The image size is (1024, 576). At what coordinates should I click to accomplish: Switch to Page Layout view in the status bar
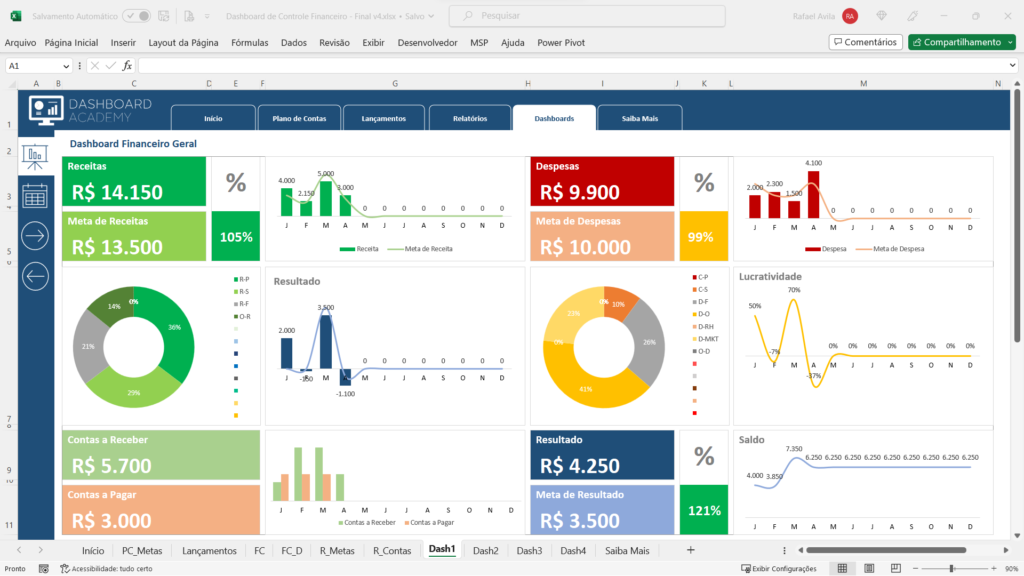pos(869,567)
